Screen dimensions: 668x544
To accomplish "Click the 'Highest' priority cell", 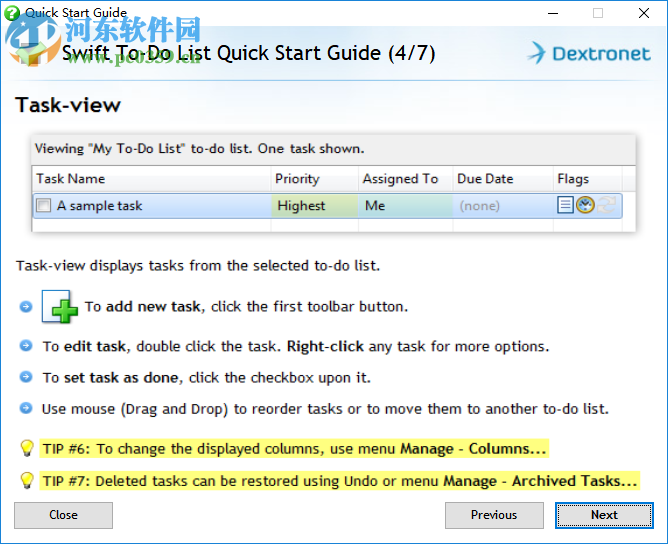I will [315, 206].
